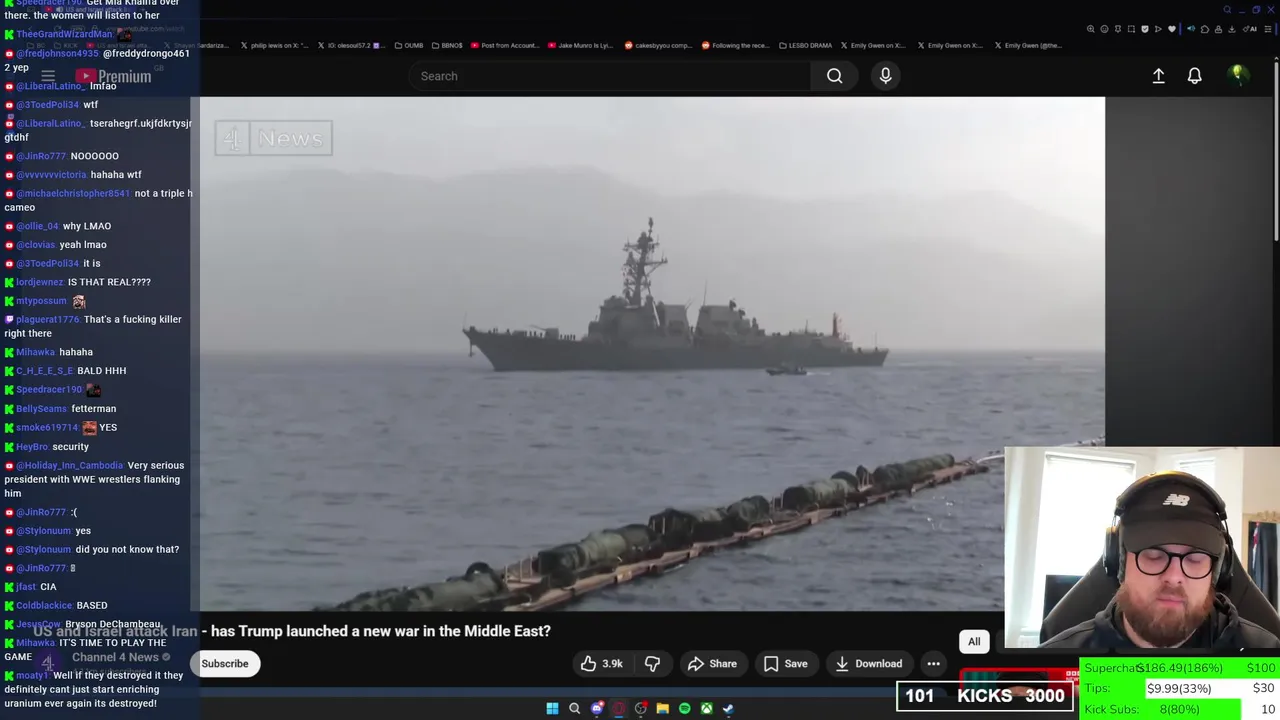
Task: Open File Explorer from the taskbar
Action: [x=662, y=708]
